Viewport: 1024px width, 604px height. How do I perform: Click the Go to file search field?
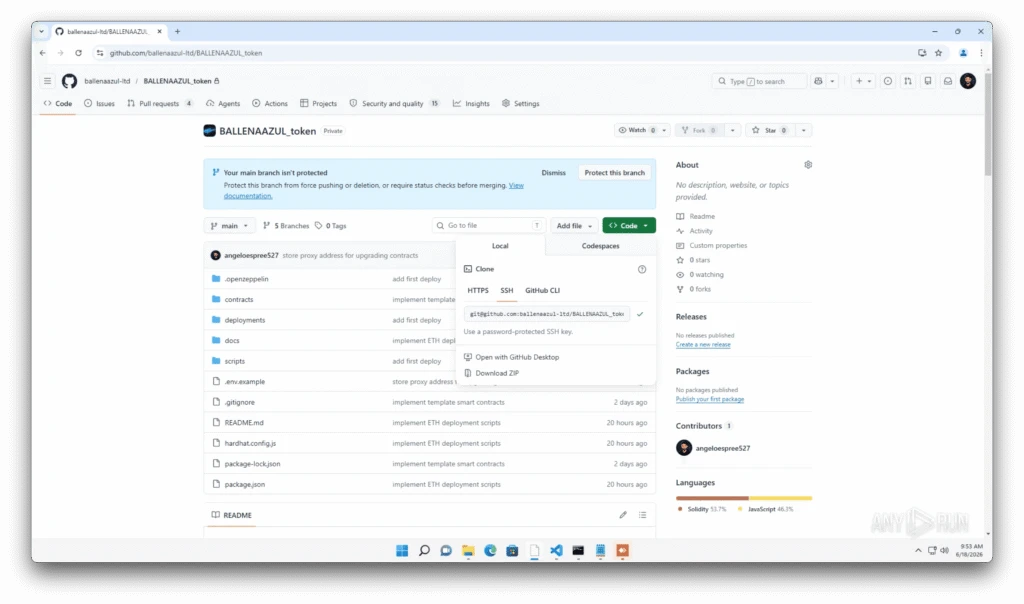tap(488, 226)
